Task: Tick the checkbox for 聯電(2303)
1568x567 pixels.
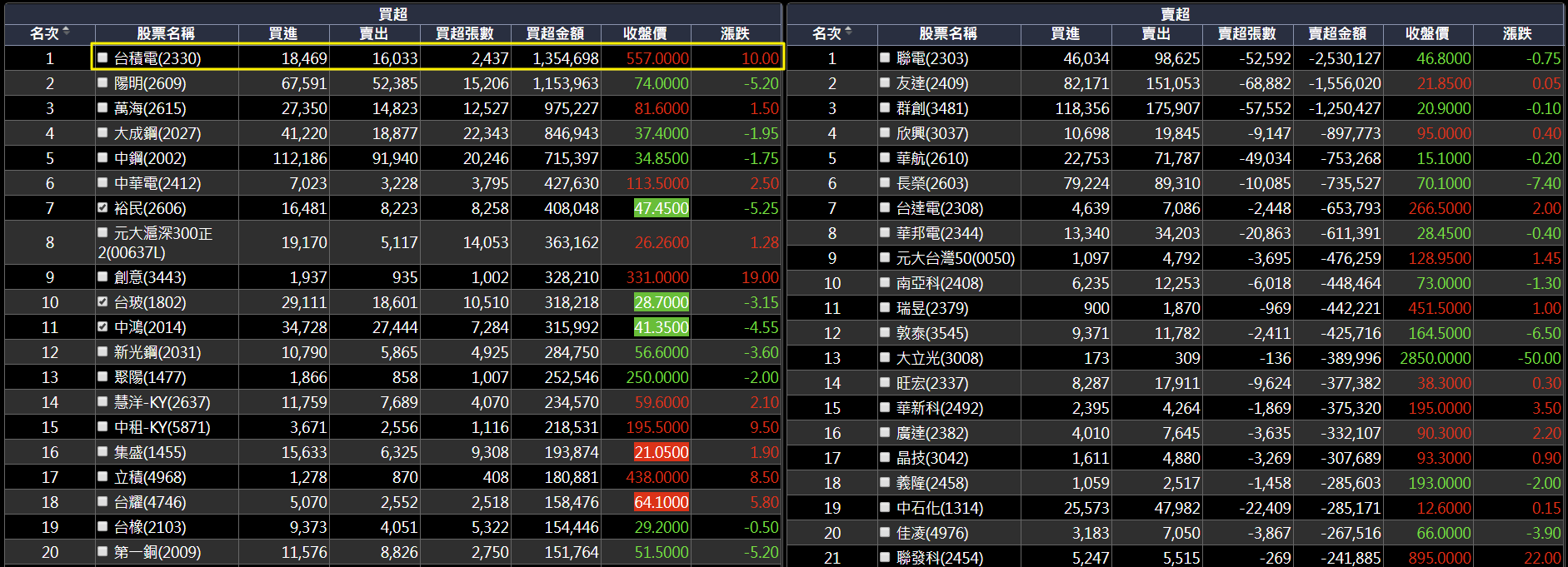Action: [885, 57]
